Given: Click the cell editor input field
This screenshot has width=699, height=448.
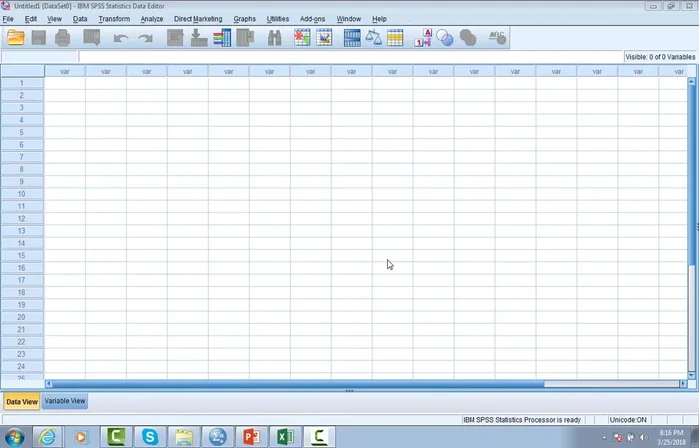Looking at the screenshot, I should [350, 57].
